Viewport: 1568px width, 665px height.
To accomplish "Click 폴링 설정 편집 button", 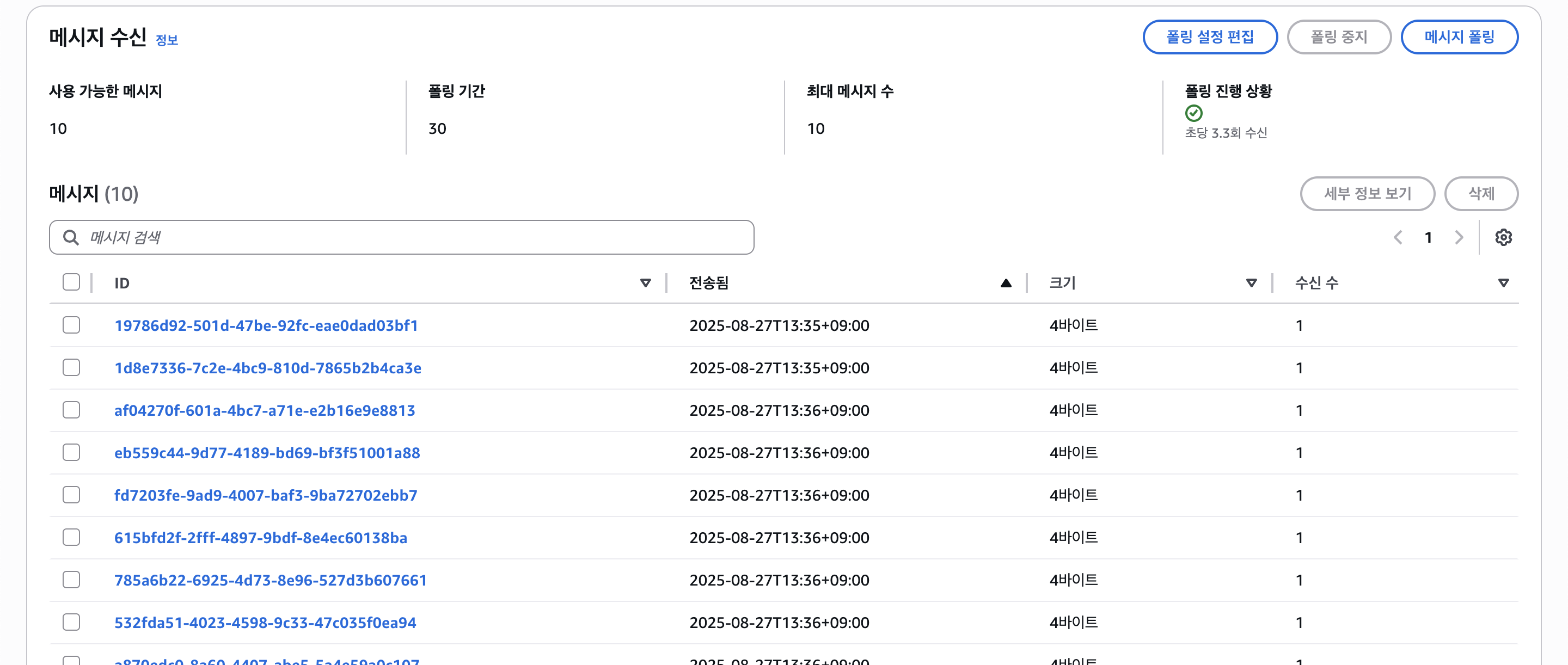I will coord(1209,37).
